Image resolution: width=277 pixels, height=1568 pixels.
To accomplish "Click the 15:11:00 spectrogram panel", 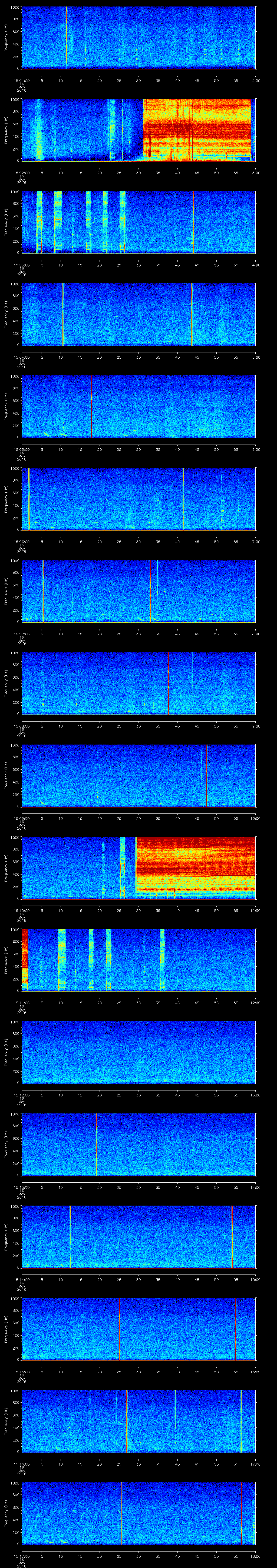I will click(139, 960).
